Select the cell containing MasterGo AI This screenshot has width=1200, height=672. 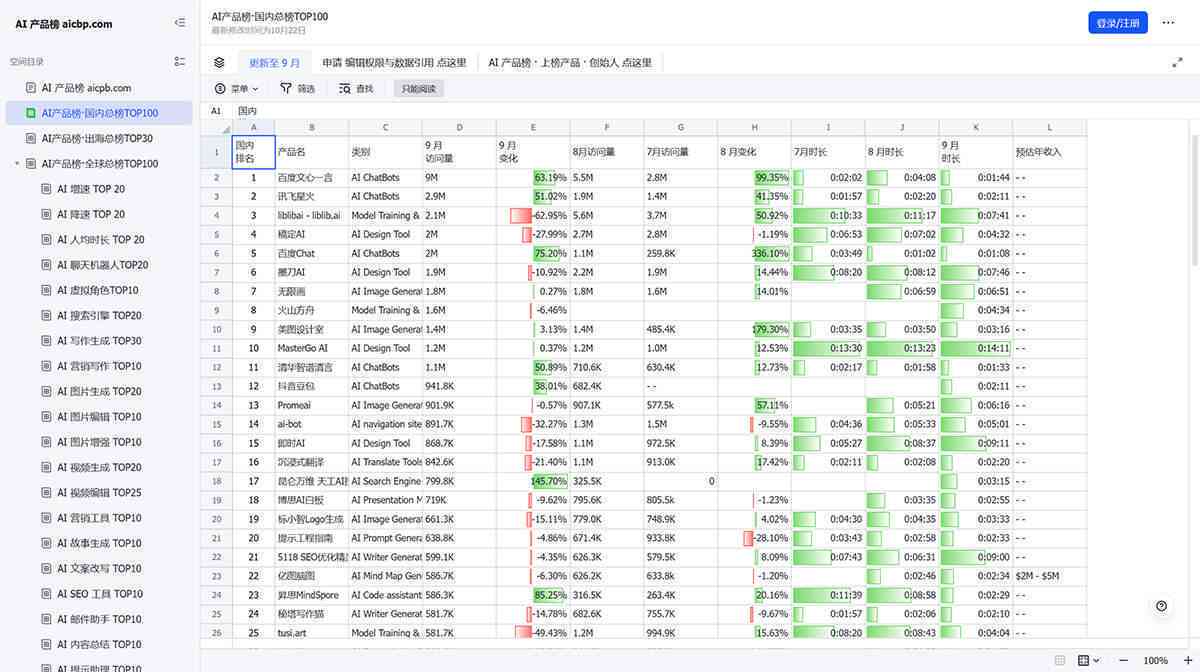tap(312, 348)
